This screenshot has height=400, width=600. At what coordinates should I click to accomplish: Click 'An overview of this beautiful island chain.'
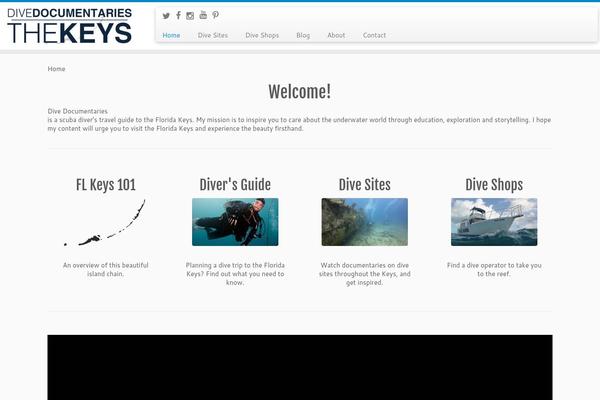[106, 269]
